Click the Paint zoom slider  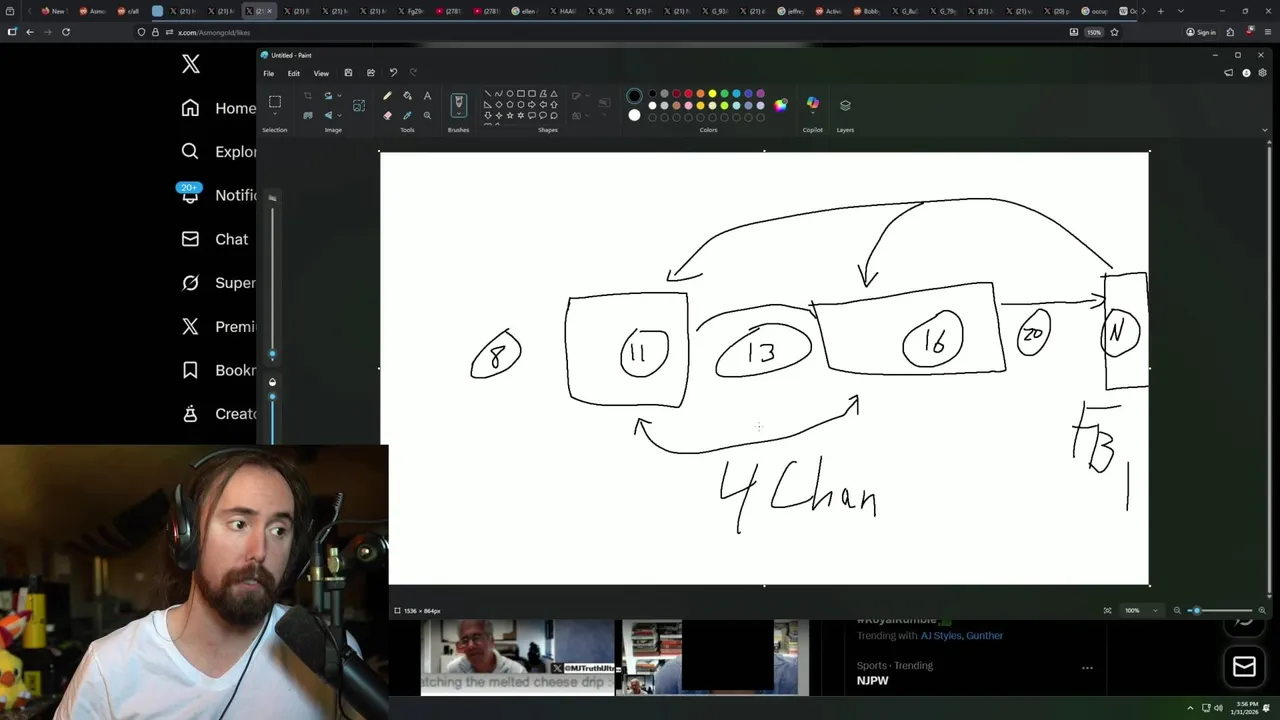tap(1219, 610)
